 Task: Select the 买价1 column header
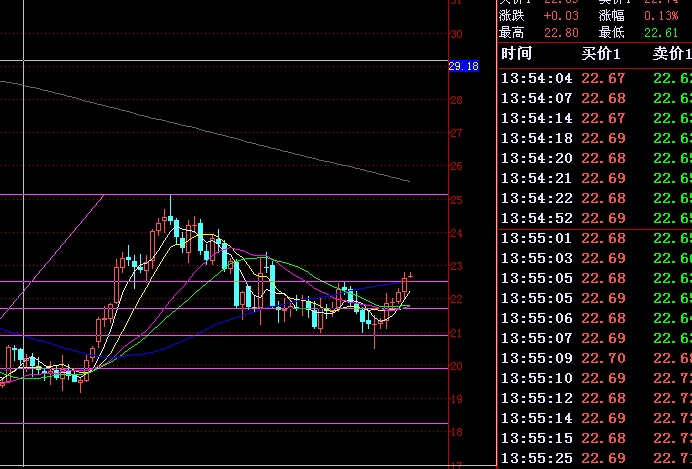(601, 54)
